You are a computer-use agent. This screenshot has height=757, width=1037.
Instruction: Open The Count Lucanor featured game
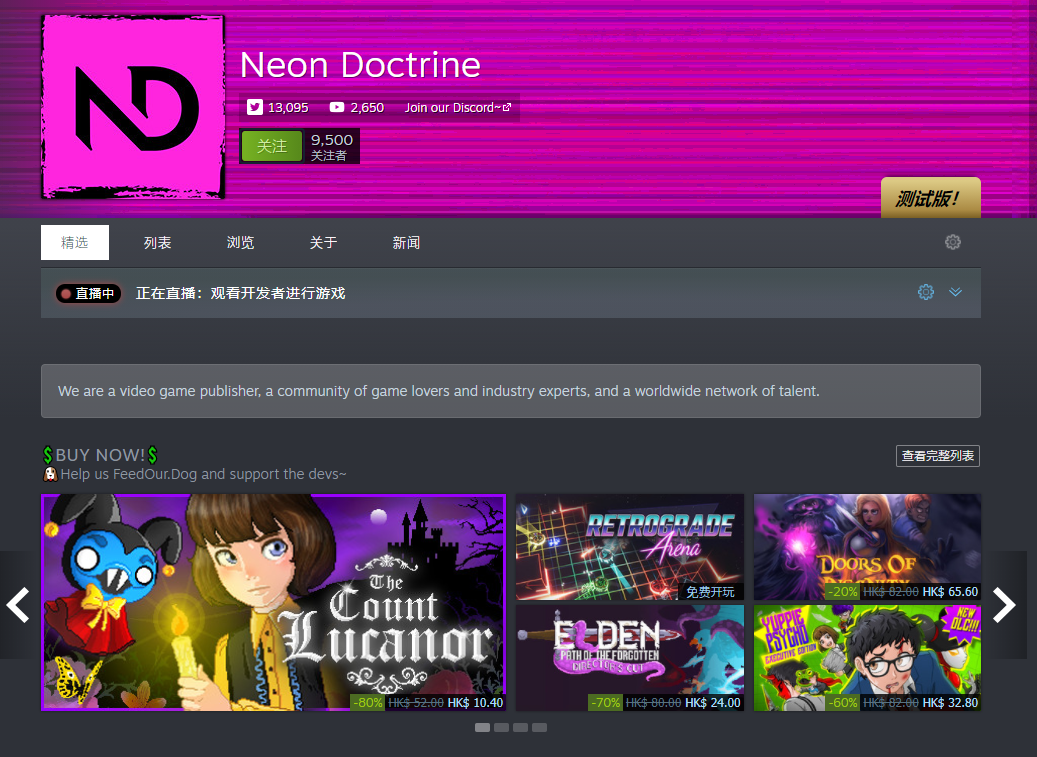274,602
